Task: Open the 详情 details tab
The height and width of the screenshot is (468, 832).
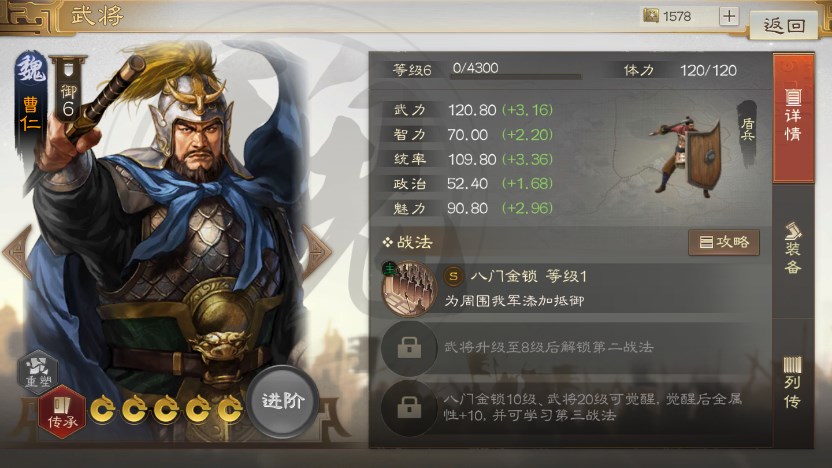Action: point(793,118)
